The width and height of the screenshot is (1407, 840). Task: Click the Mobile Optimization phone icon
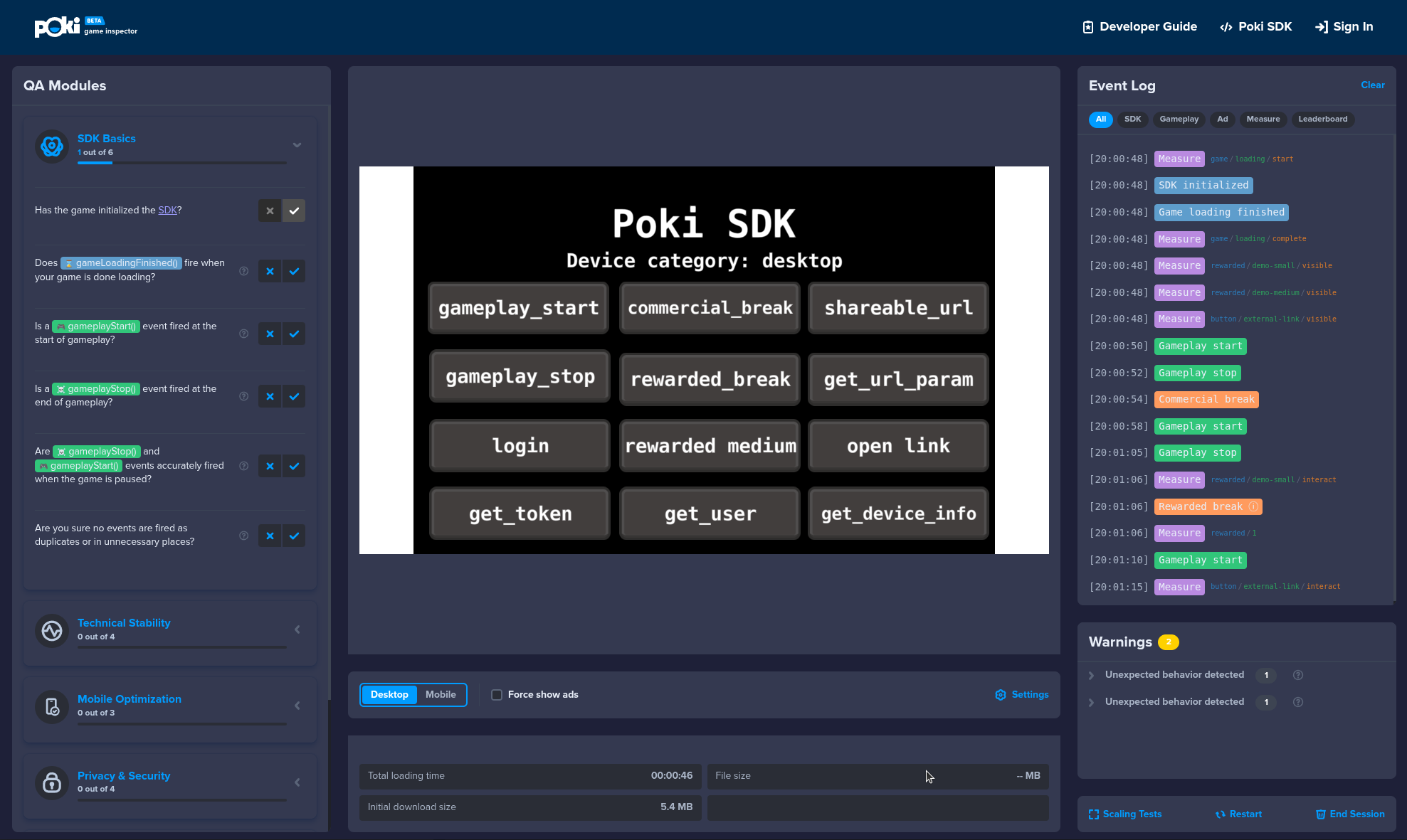click(x=52, y=707)
